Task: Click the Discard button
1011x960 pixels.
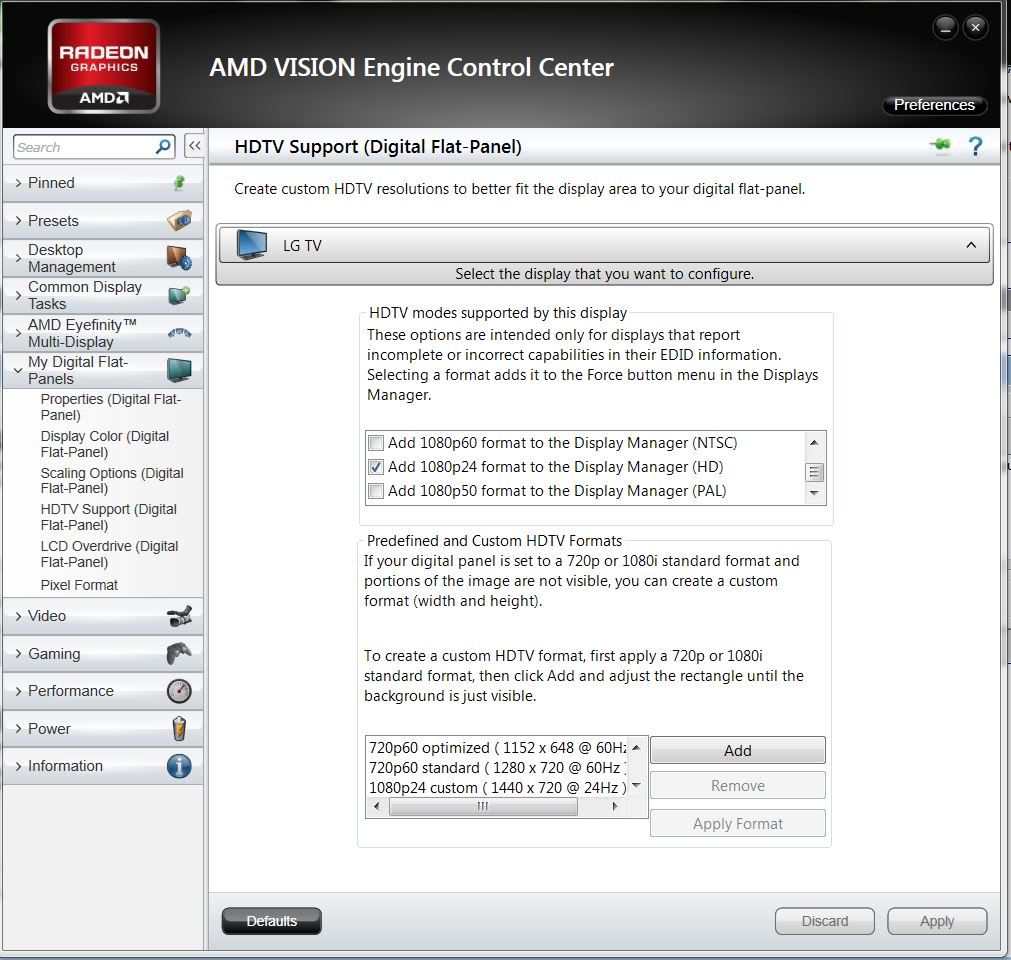Action: (825, 921)
